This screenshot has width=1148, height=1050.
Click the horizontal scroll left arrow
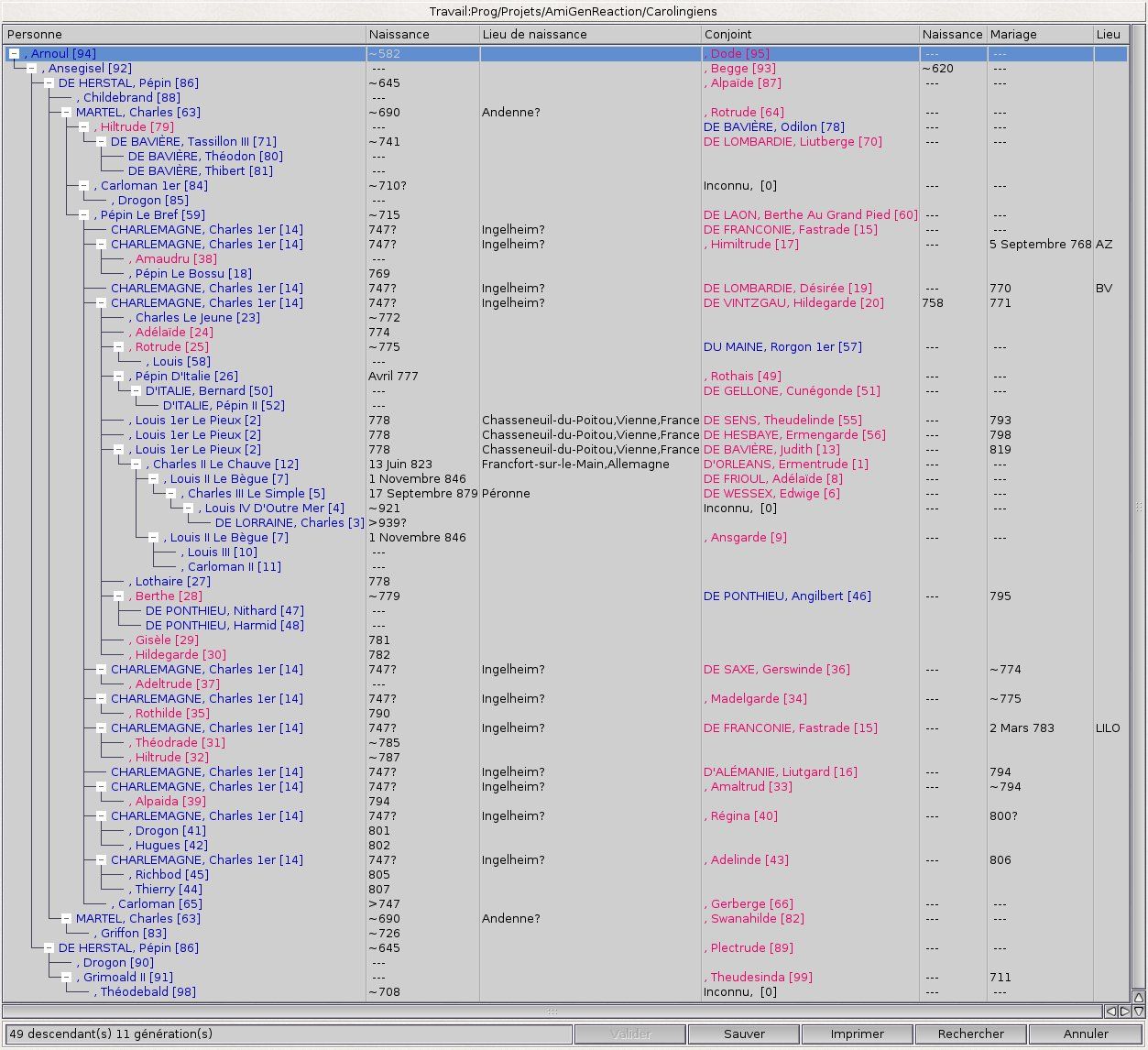tap(1110, 1012)
